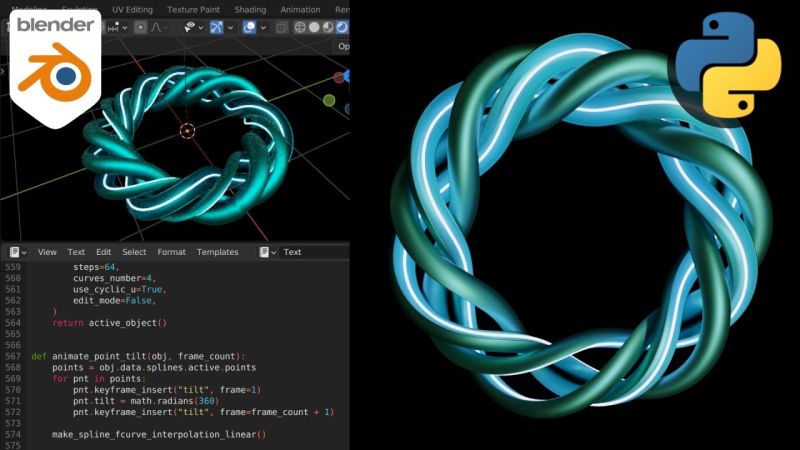This screenshot has width=800, height=450.
Task: Click the selectability and visibility eye icon
Action: tap(190, 27)
